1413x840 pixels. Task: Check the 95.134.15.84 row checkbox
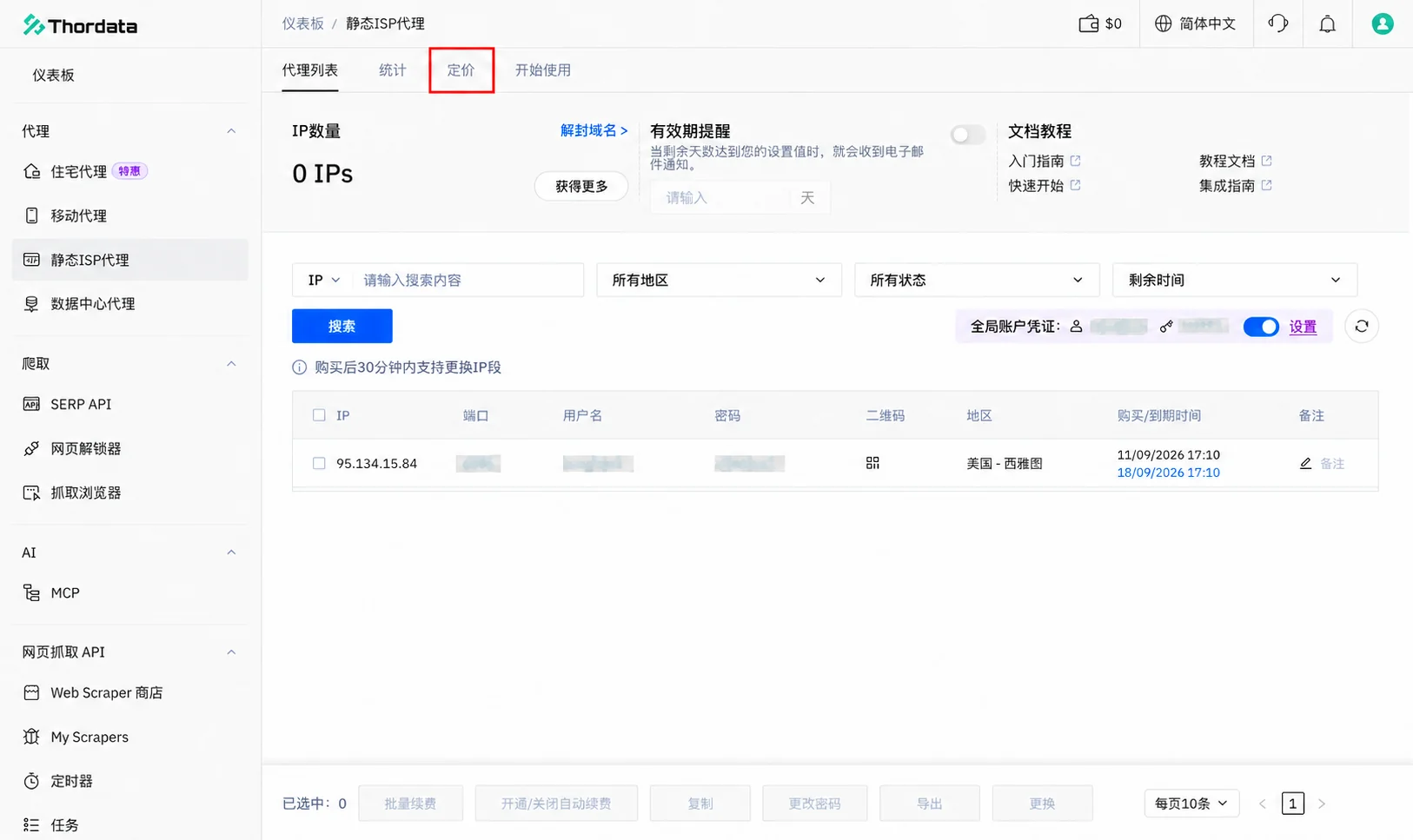pos(319,463)
